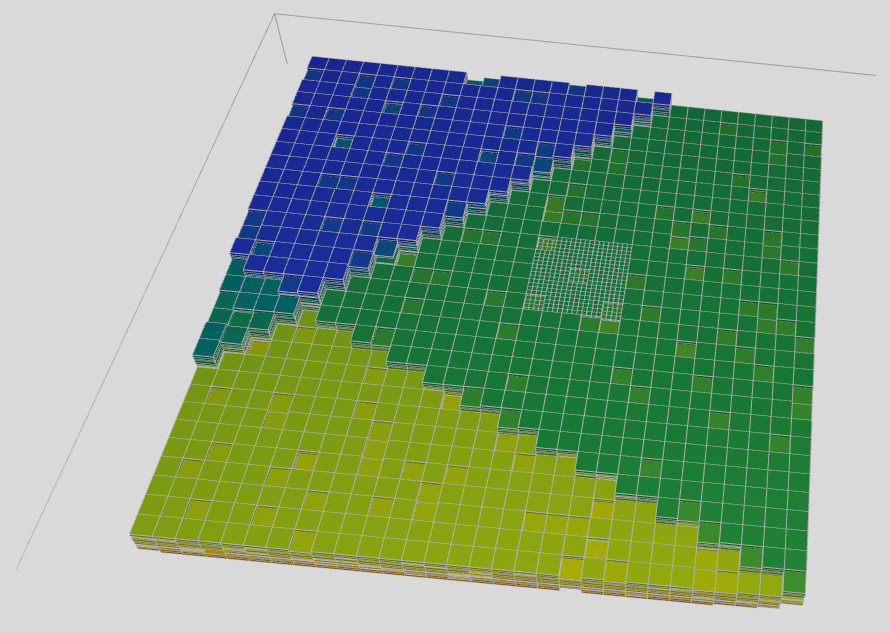
Task: Pick the back-left corner blue cell
Action: [319, 63]
